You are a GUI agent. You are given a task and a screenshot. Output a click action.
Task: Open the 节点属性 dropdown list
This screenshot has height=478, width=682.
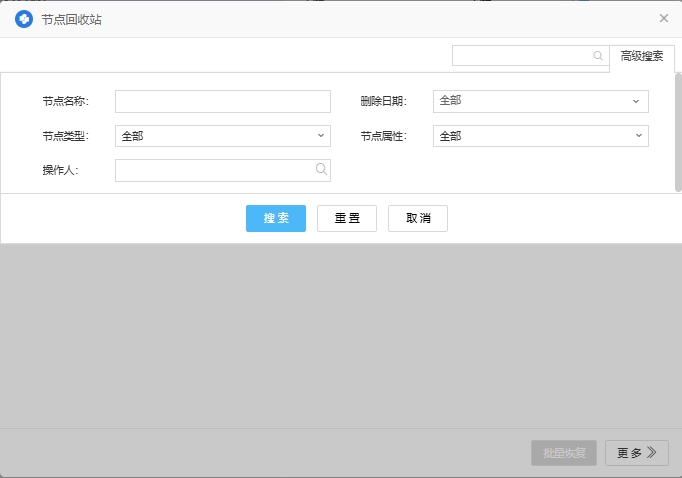point(540,136)
